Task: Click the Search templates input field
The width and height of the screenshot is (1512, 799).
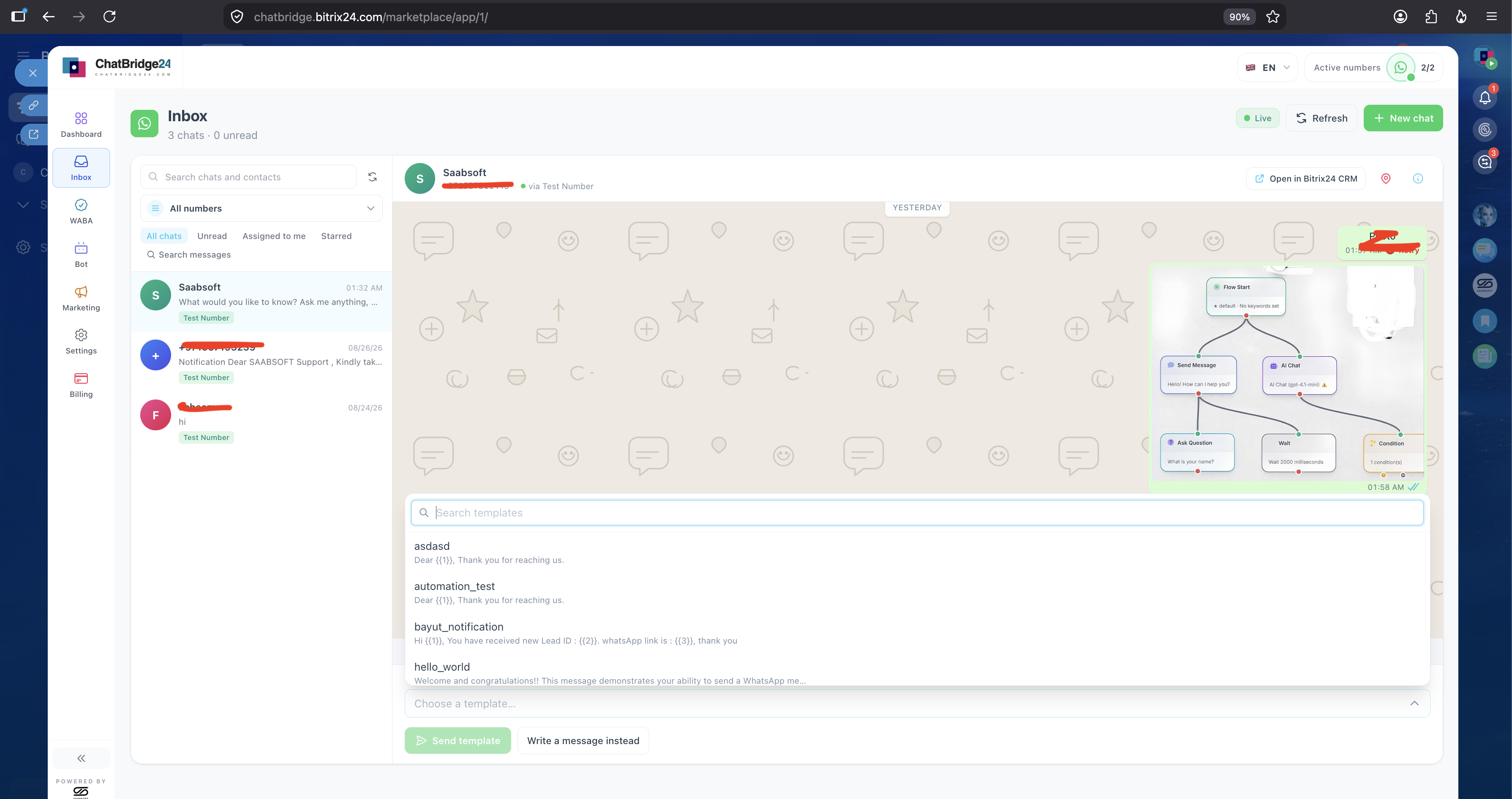Action: pyautogui.click(x=917, y=513)
